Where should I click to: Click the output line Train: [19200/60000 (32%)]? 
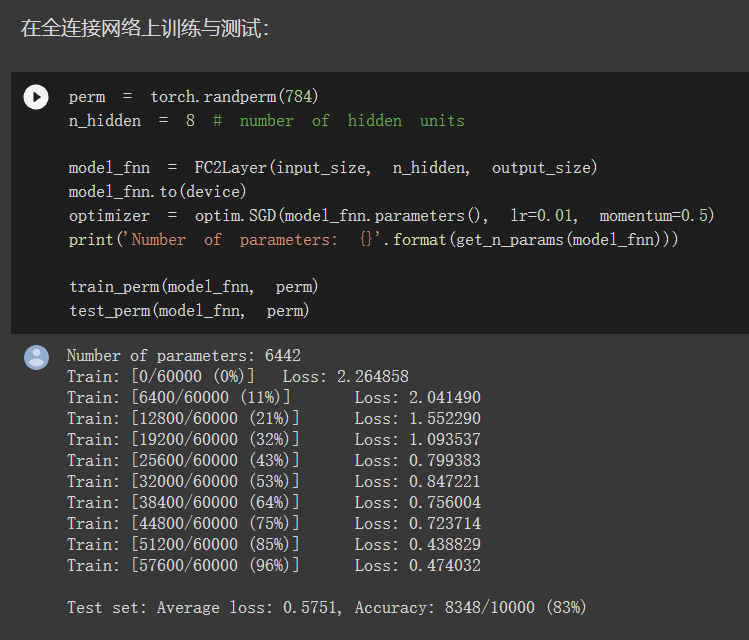[x=274, y=439]
